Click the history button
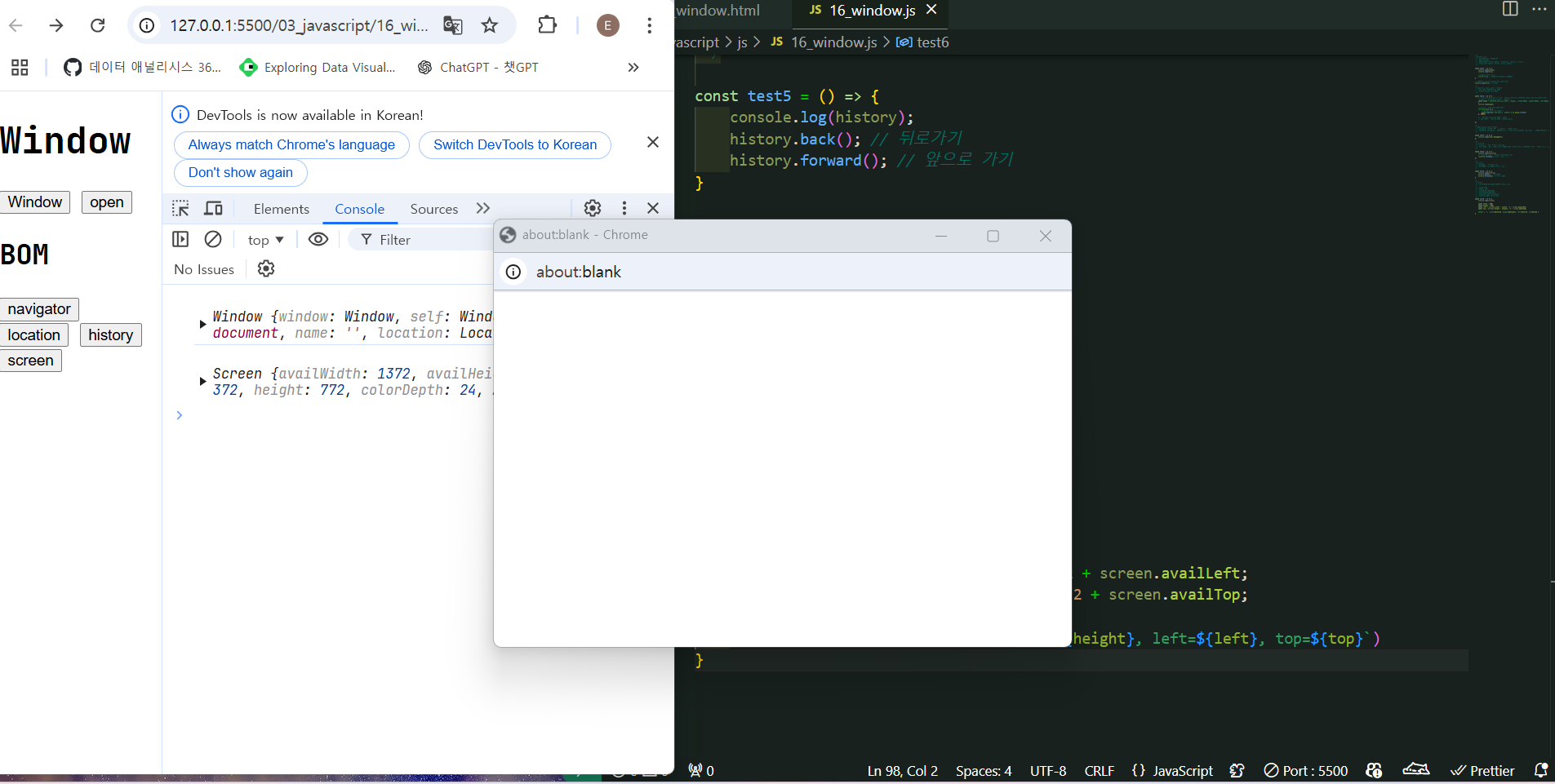Image resolution: width=1555 pixels, height=784 pixels. 111,335
